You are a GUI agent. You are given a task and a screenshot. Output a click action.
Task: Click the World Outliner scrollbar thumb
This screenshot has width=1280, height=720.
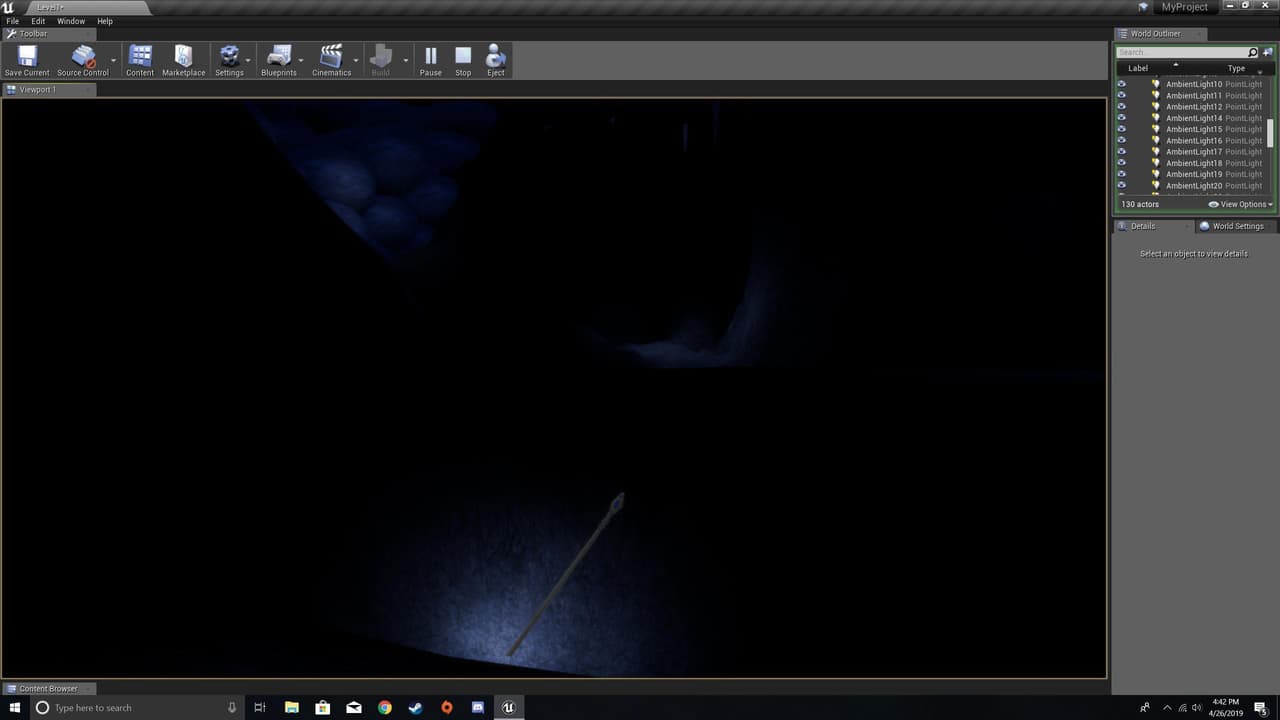pos(1270,133)
